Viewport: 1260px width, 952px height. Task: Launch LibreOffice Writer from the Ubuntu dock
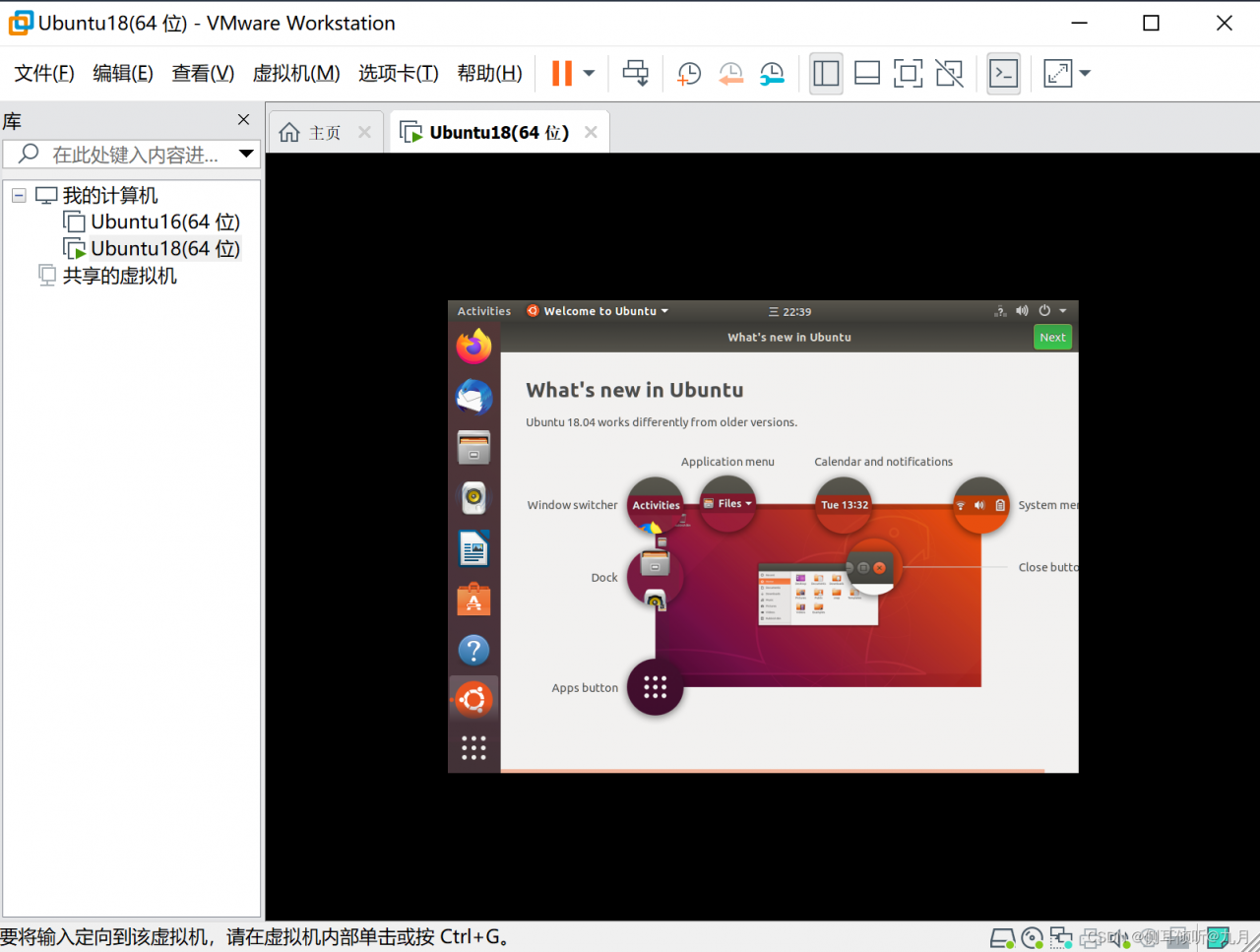[473, 549]
